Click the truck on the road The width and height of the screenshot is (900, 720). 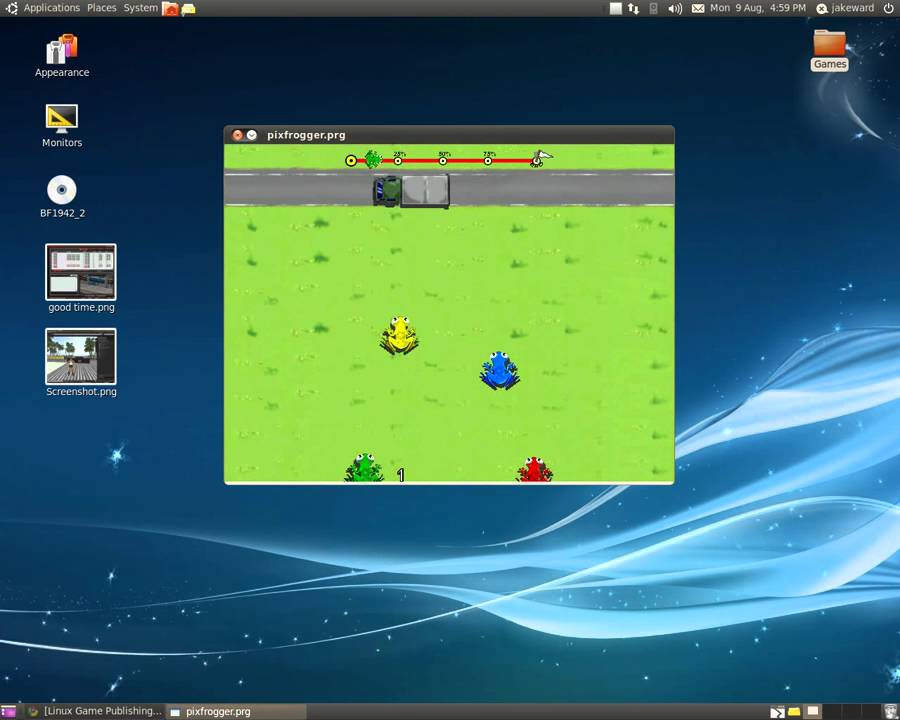(411, 191)
